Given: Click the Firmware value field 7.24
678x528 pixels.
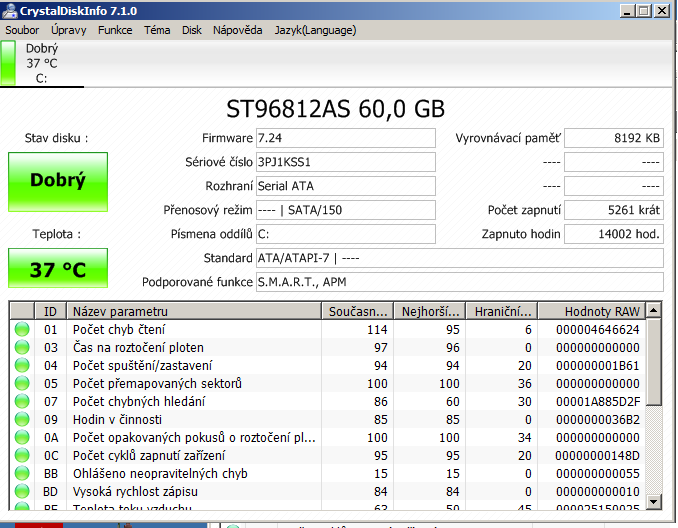Looking at the screenshot, I should 345,138.
